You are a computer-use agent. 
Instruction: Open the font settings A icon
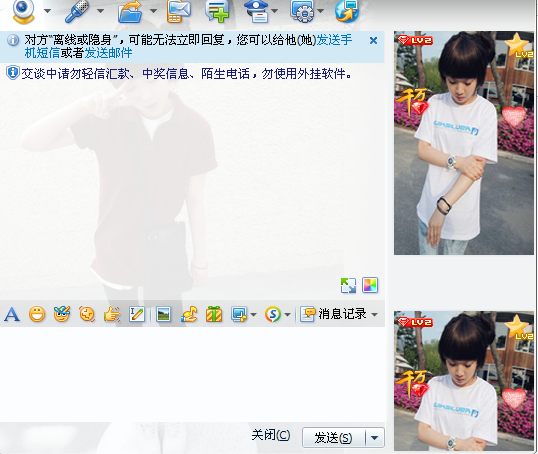(12, 314)
